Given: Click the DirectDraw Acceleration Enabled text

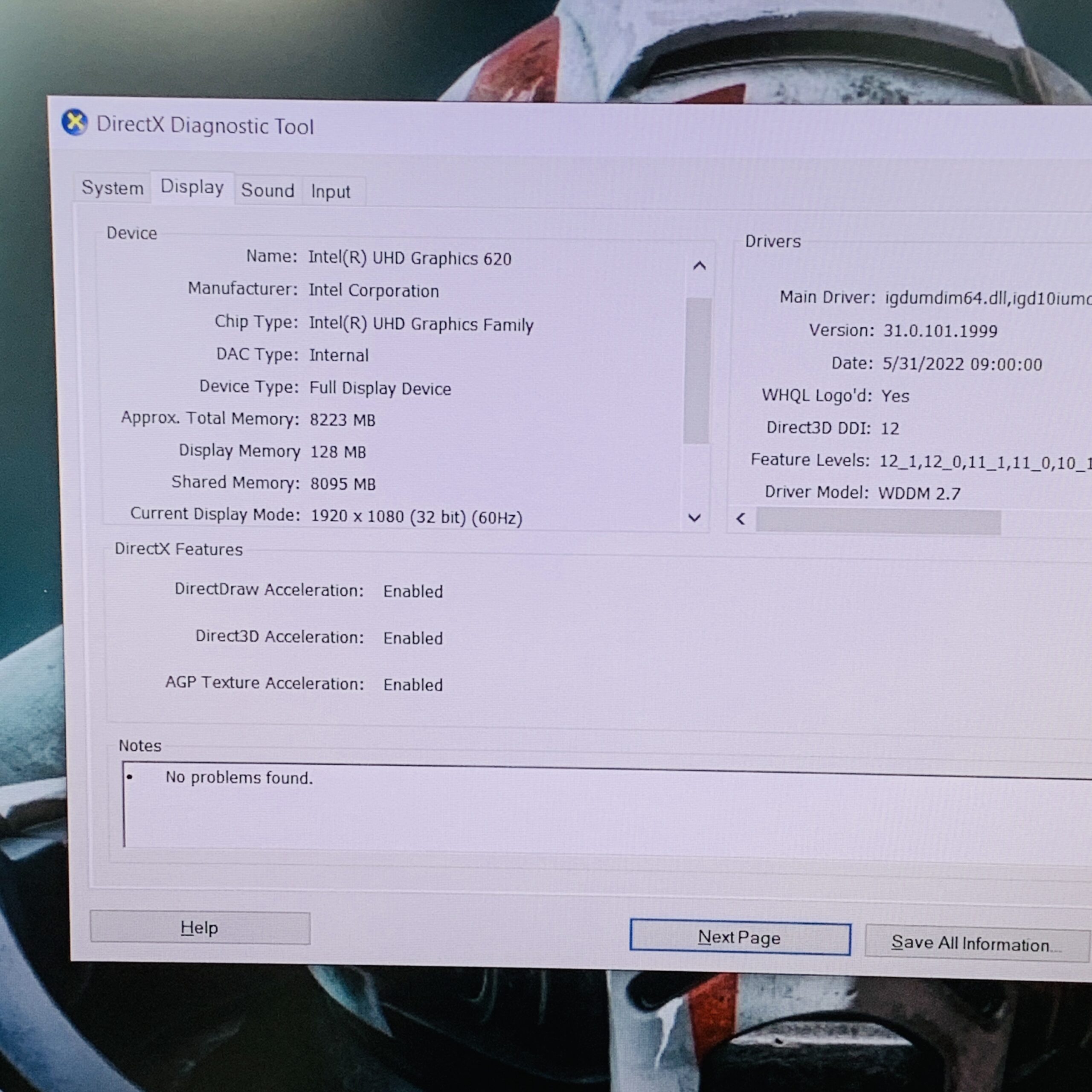Looking at the screenshot, I should (413, 592).
